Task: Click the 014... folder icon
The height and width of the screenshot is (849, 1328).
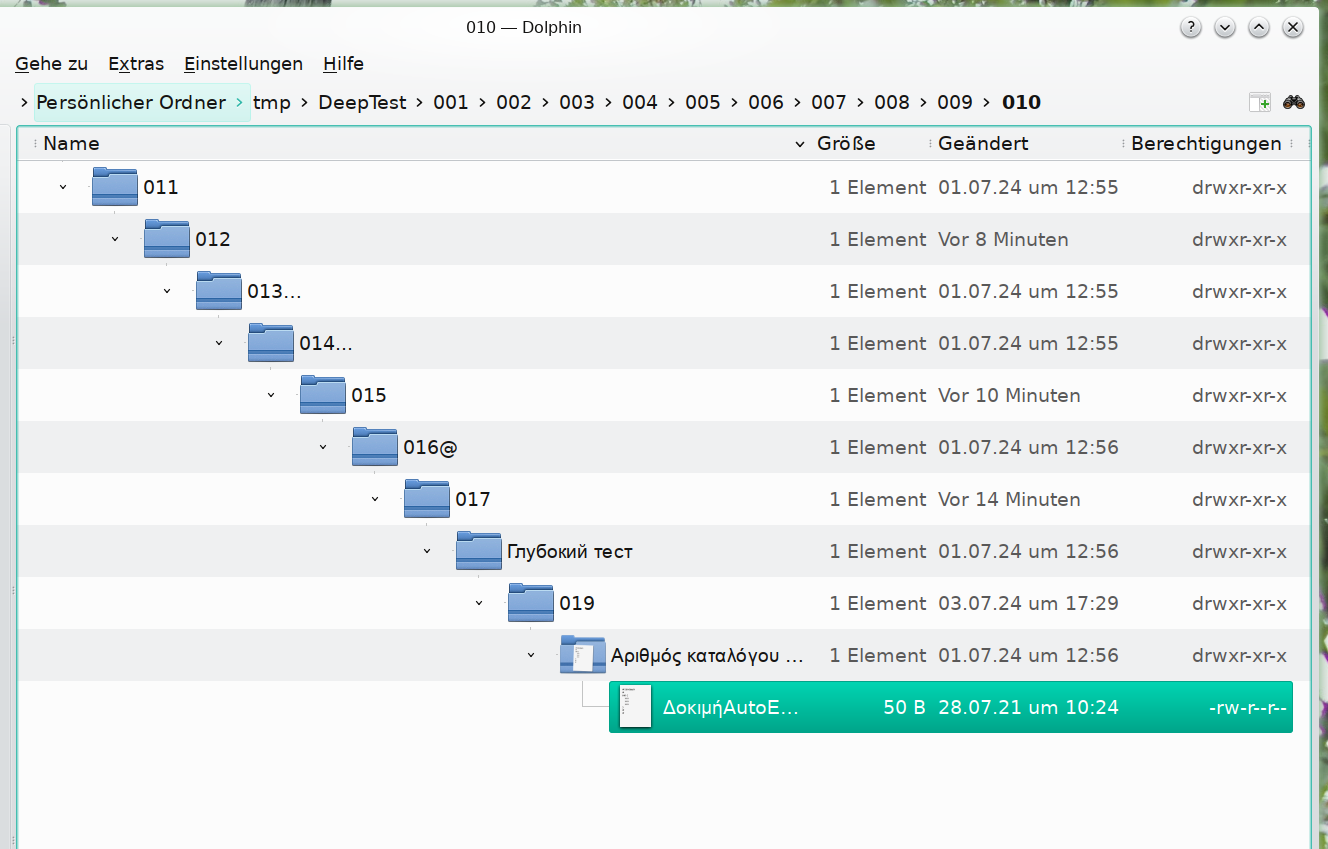Action: click(271, 343)
